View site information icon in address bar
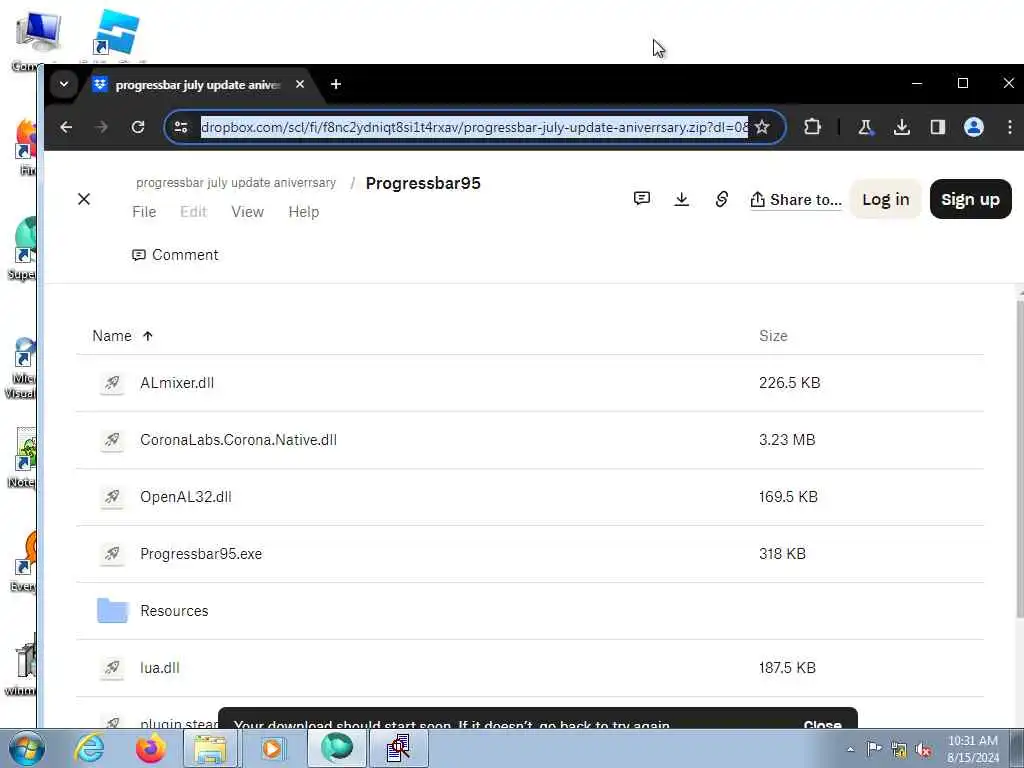The height and width of the screenshot is (768, 1024). point(182,127)
